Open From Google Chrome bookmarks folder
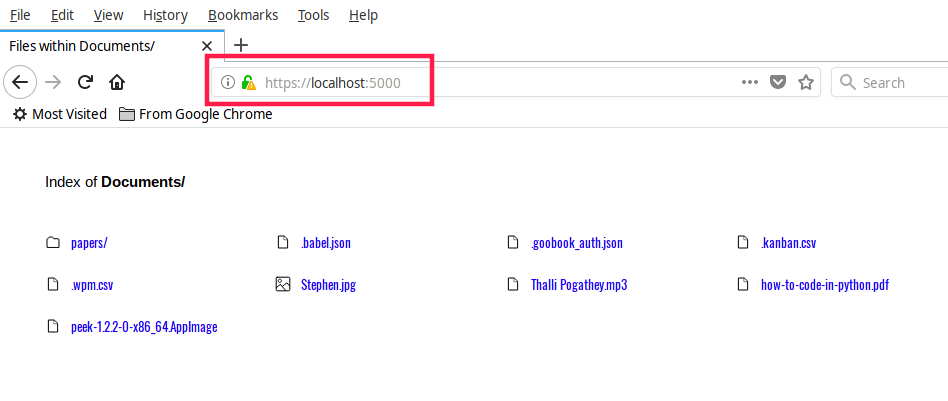The image size is (948, 401). pyautogui.click(x=196, y=114)
